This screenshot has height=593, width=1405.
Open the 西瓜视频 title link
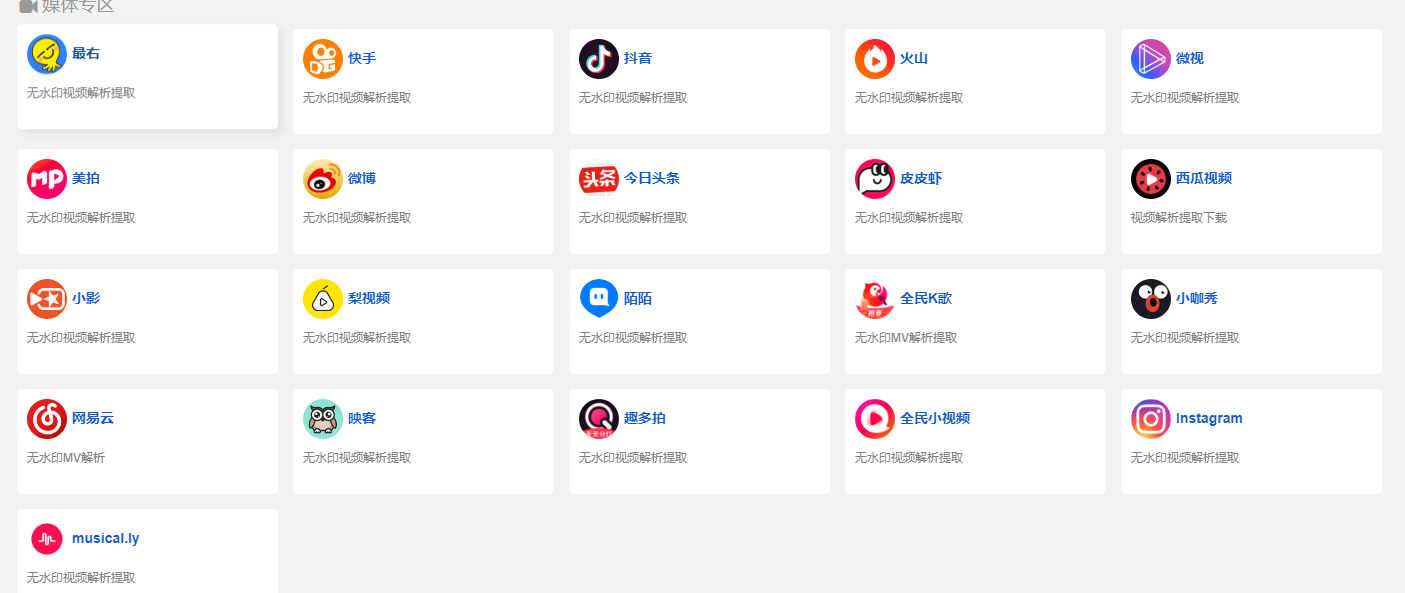point(1204,178)
